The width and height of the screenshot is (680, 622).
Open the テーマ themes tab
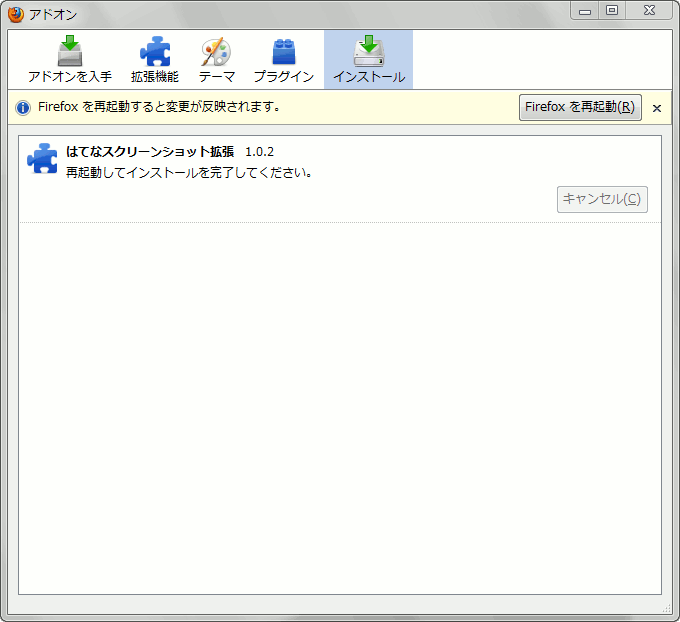click(x=216, y=59)
